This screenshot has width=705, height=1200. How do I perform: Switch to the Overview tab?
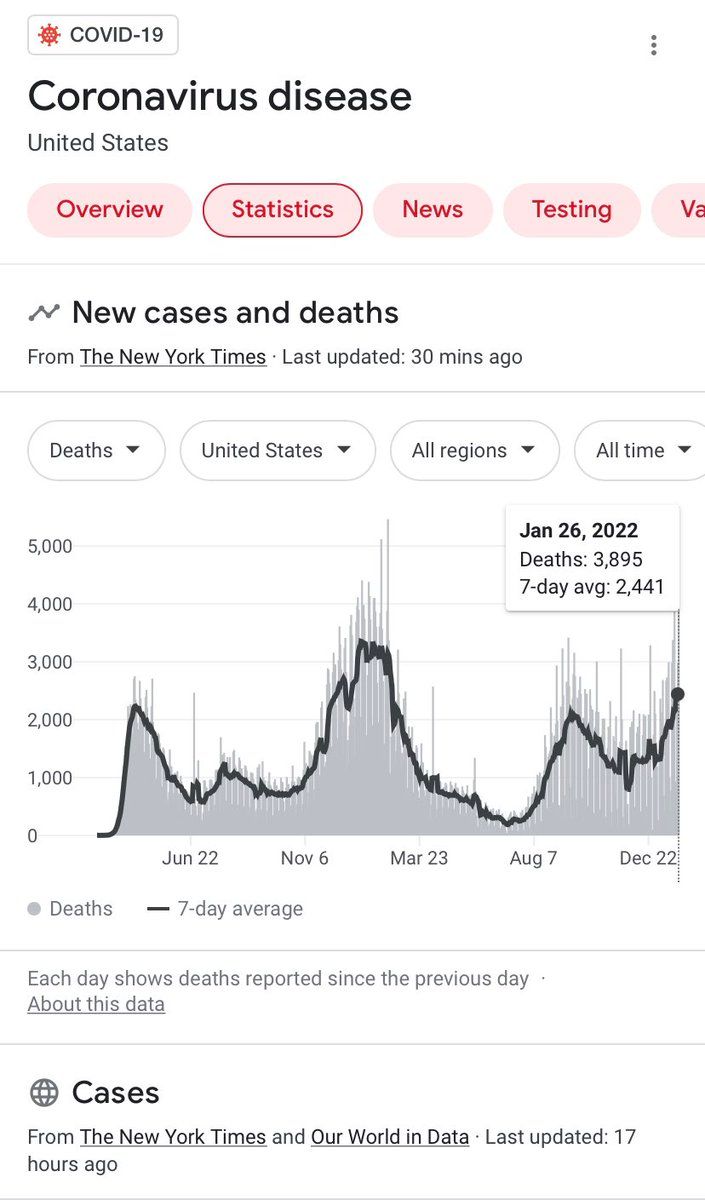pos(110,210)
